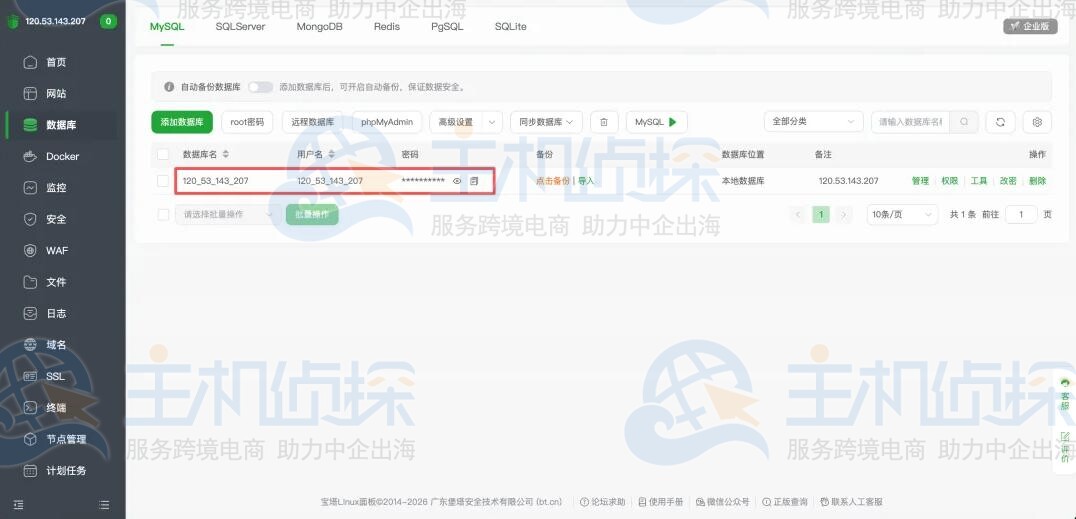Open the 计划任务 scheduled tasks item
The height and width of the screenshot is (519, 1076).
pyautogui.click(x=65, y=471)
